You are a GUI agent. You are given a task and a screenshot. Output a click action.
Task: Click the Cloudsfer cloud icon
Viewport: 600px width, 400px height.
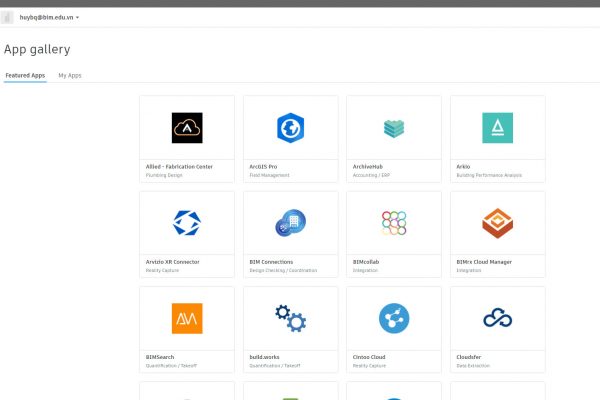[x=497, y=318]
